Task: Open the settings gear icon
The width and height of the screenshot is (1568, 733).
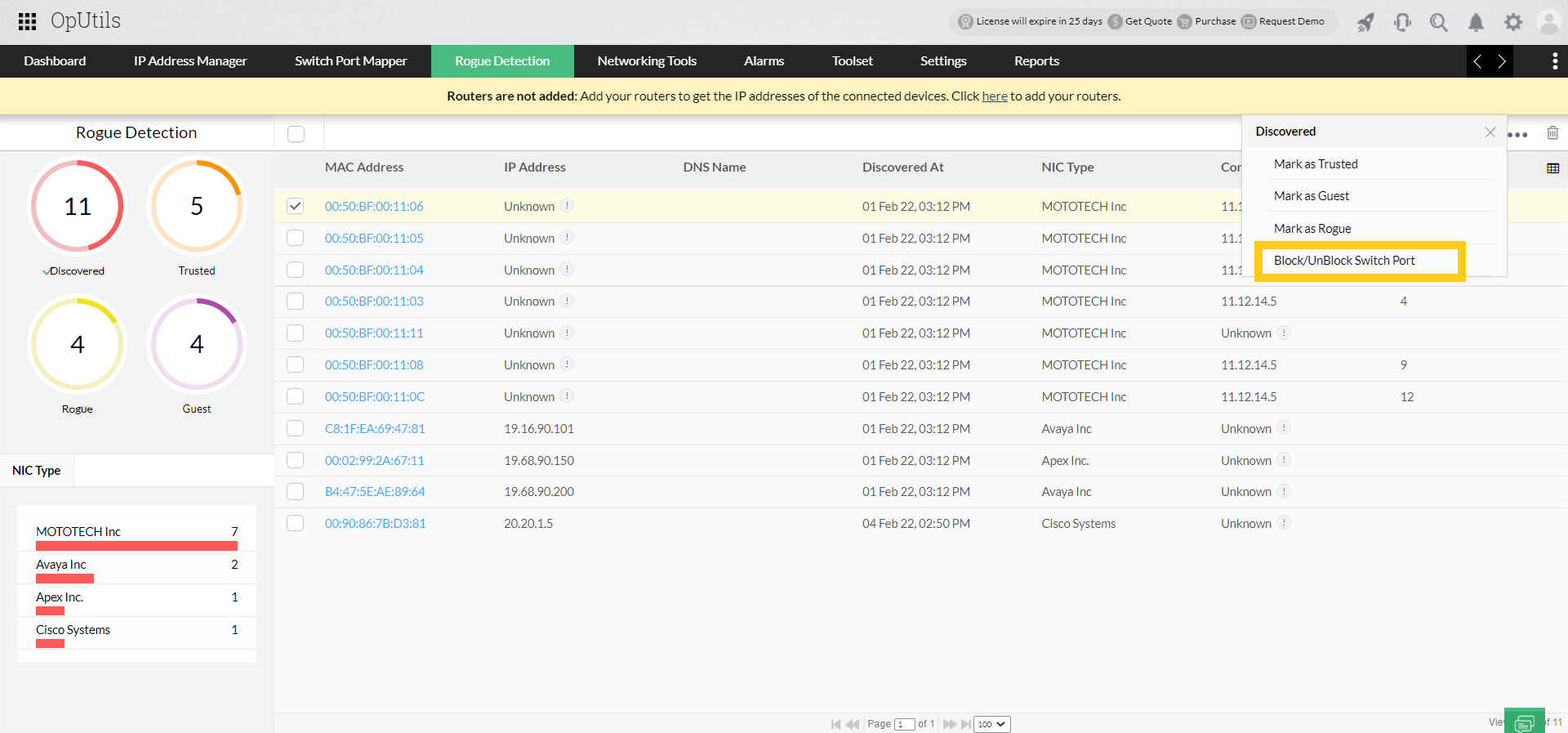Action: (x=1513, y=22)
